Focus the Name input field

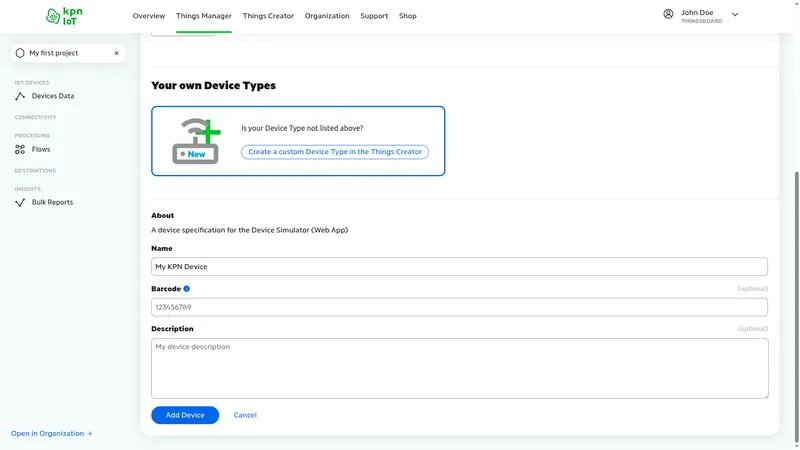click(459, 267)
